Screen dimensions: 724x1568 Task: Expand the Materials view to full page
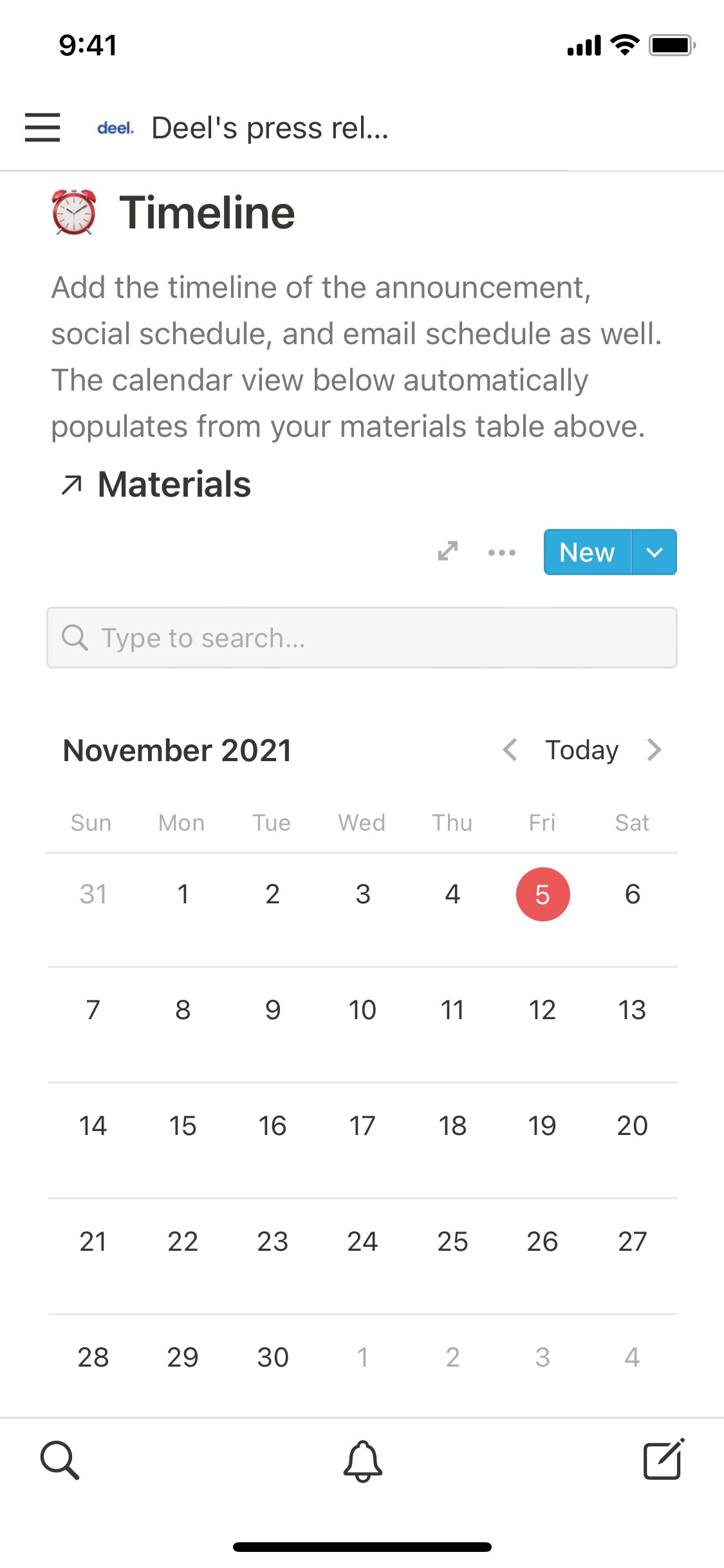[448, 551]
